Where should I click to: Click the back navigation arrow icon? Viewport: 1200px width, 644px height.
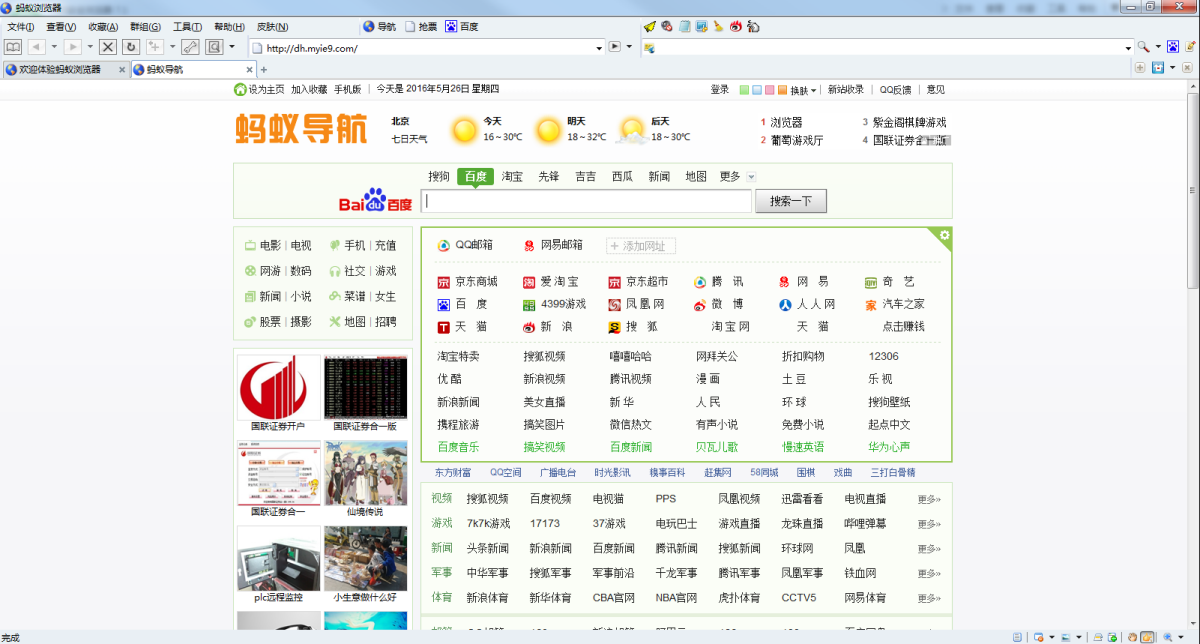(36, 47)
